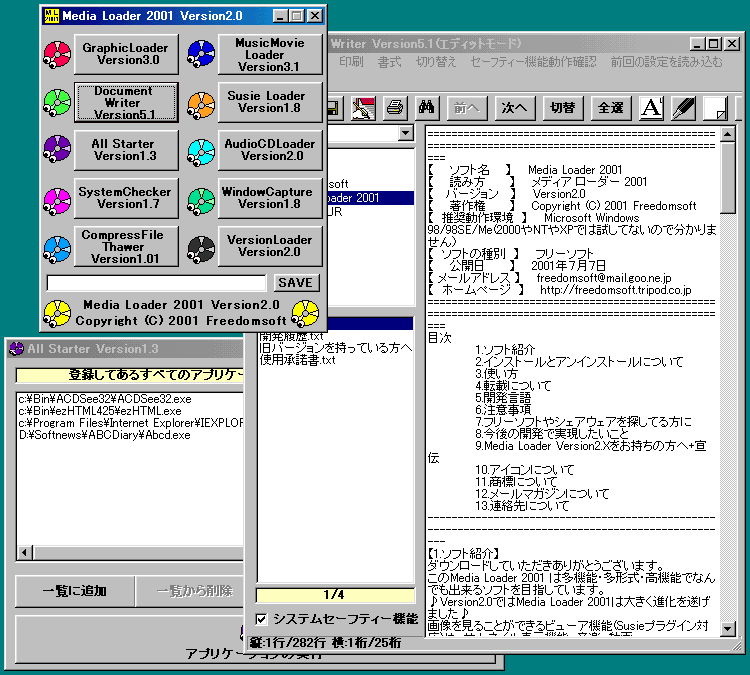Click the printer icon in Document Writer toolbar

[395, 108]
